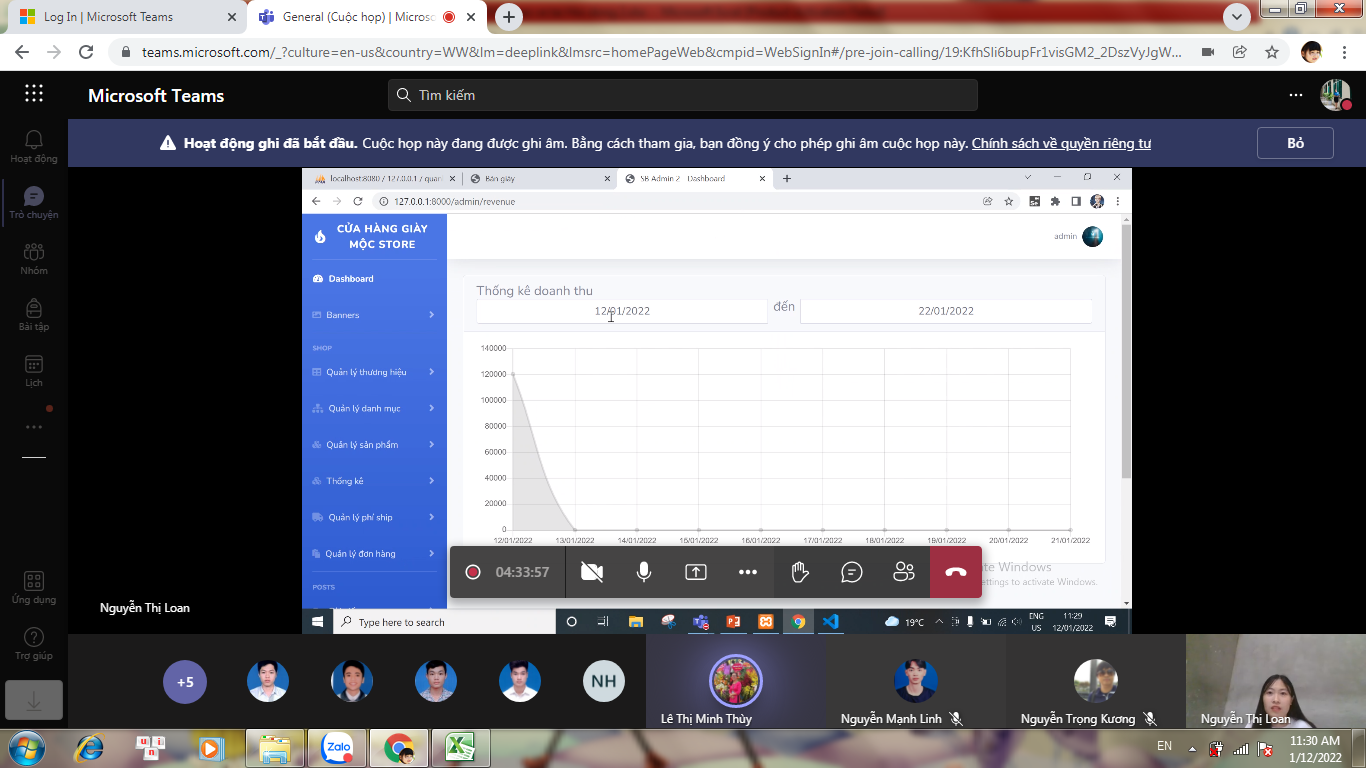Dismiss the recording notice with Bỏ
Screen dimensions: 1366x768
pos(1295,143)
